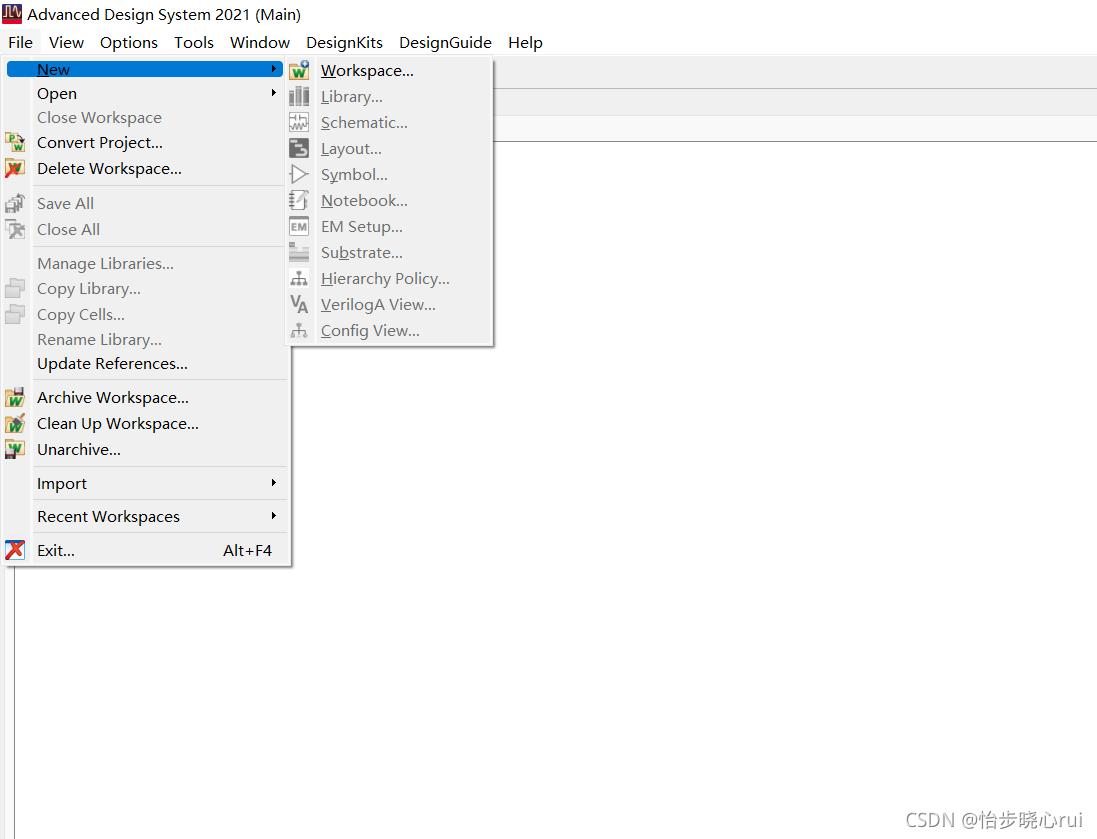Click the Symbol triangle icon
The image size is (1097, 839).
(x=299, y=174)
